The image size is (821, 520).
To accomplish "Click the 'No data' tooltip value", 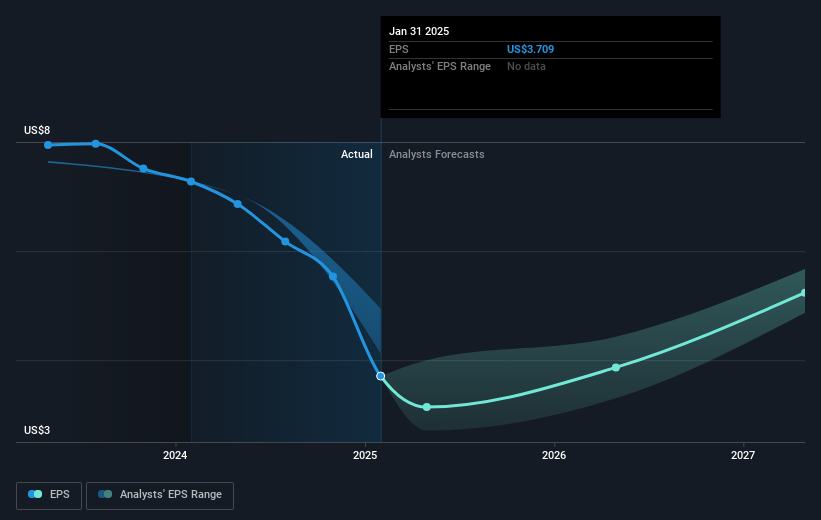I will tap(526, 67).
